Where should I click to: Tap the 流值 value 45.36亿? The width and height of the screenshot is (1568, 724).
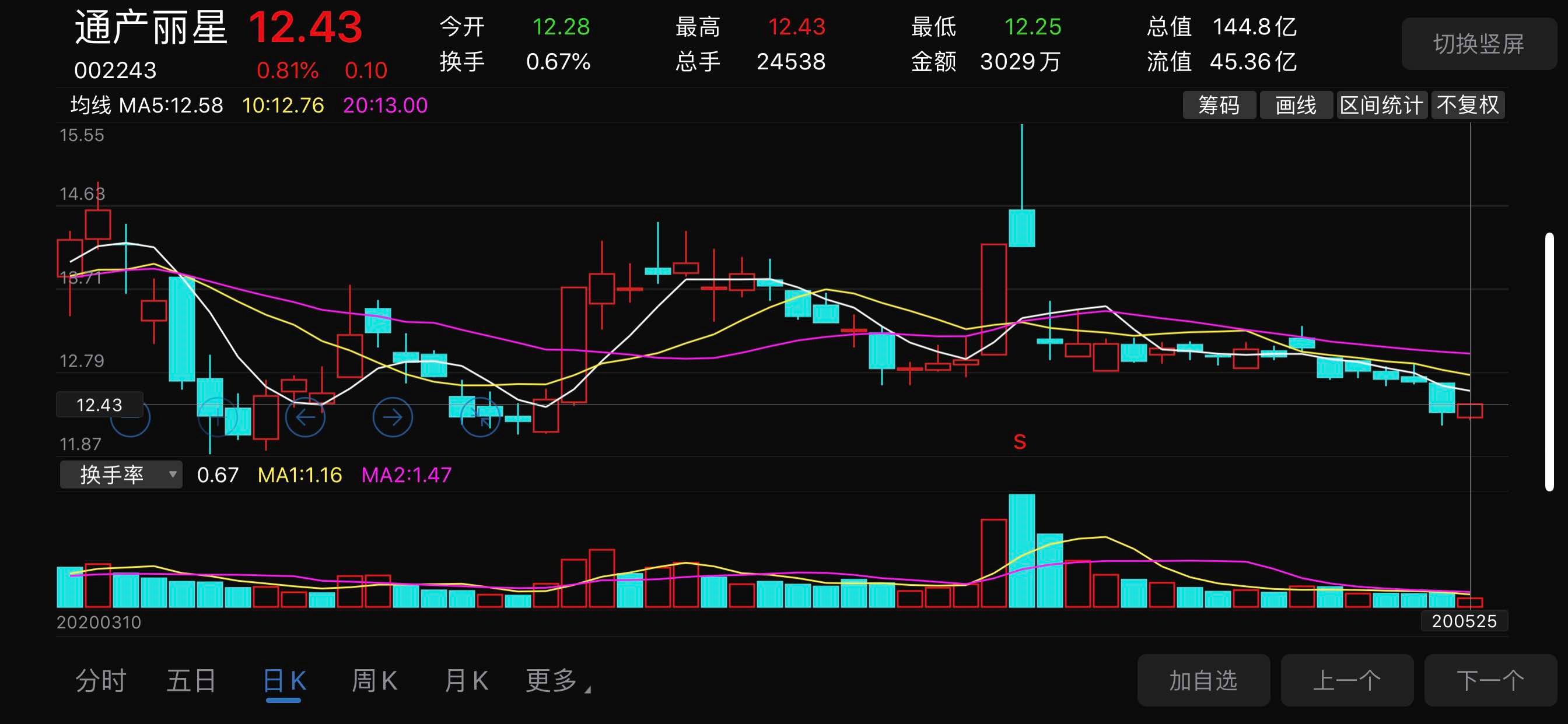pos(1252,61)
